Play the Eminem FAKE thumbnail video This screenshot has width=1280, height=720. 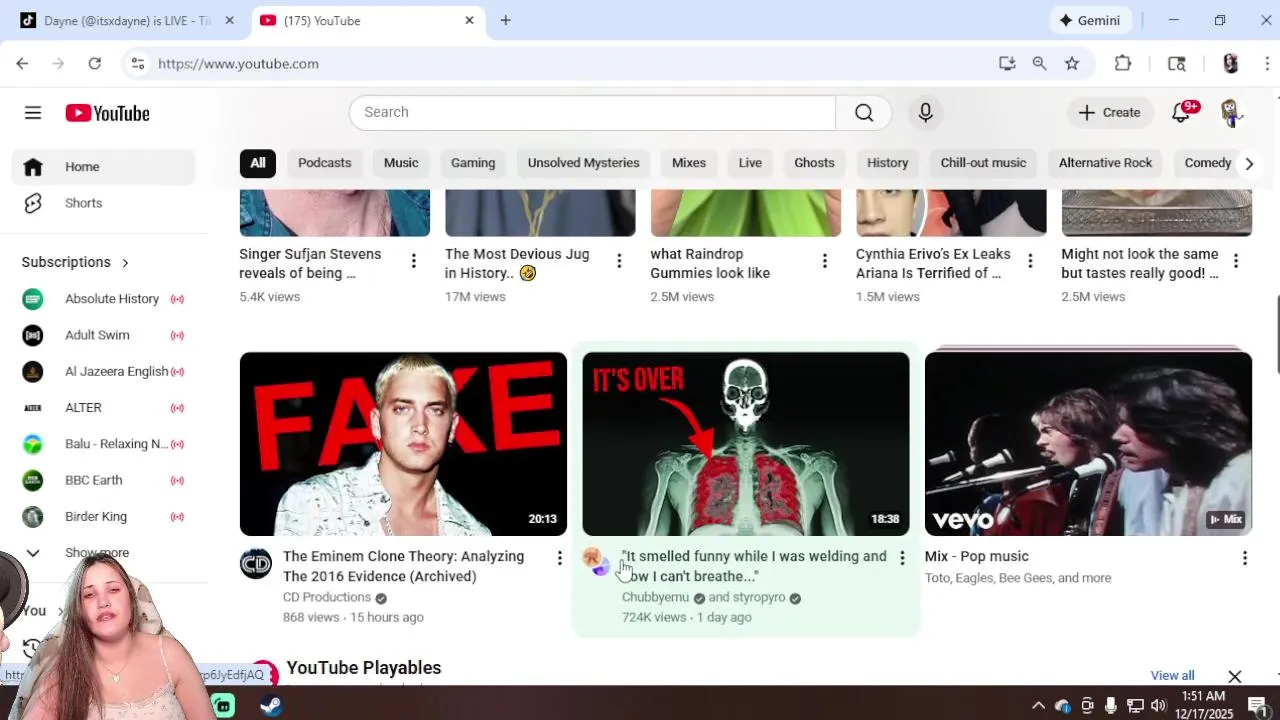coord(403,444)
